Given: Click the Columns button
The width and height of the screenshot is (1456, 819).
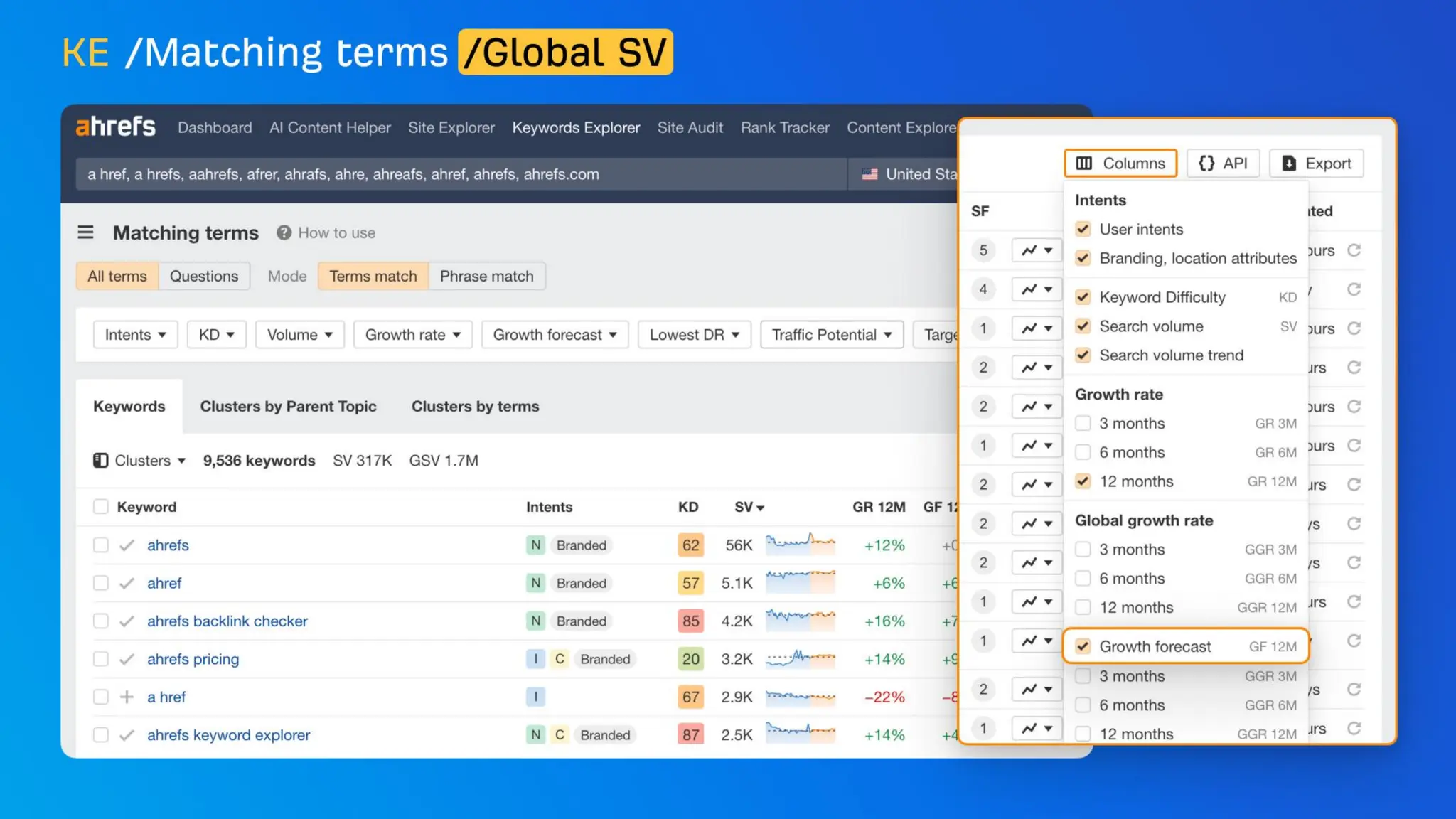Looking at the screenshot, I should tap(1120, 164).
